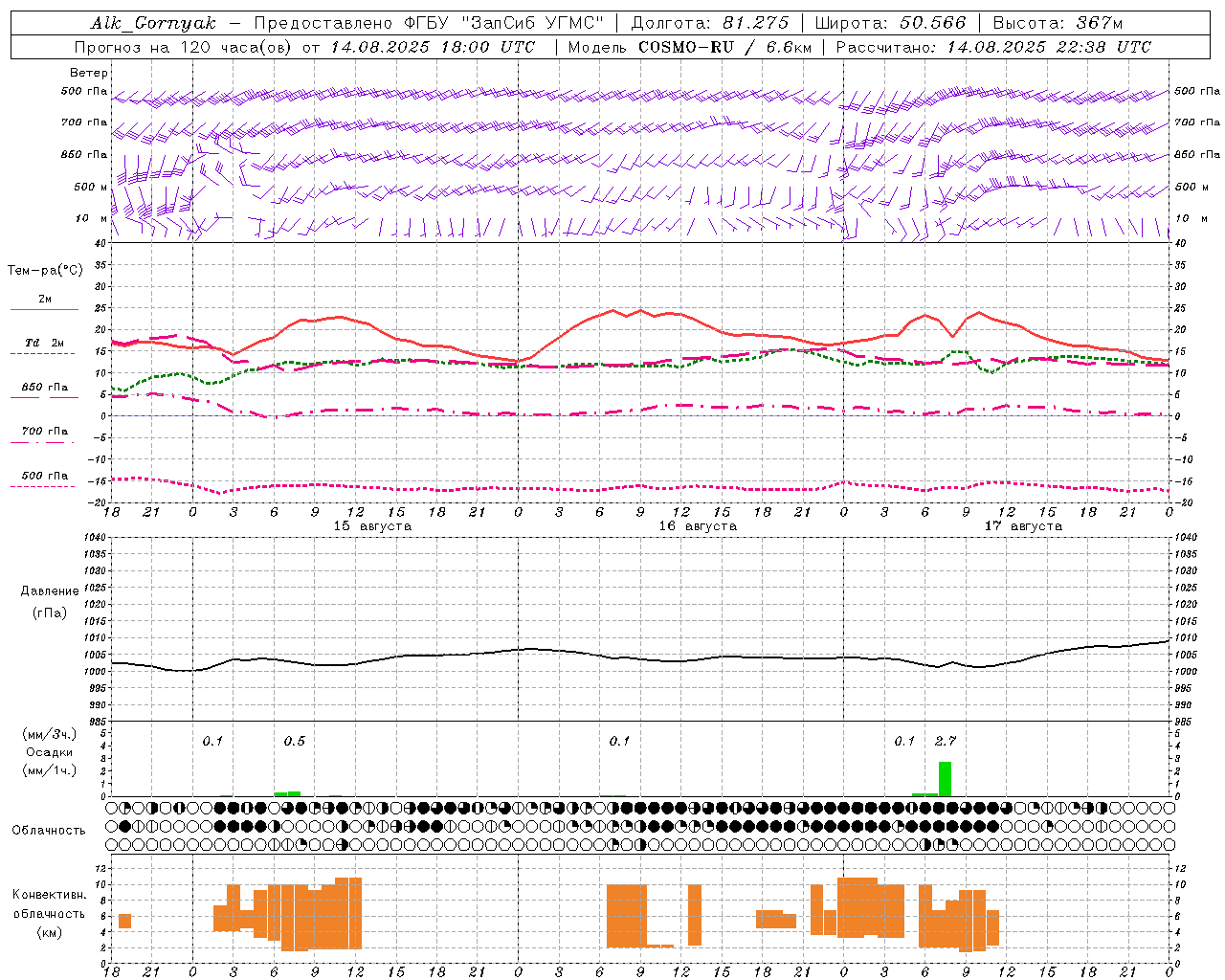Click the Конвективн. panel label
This screenshot has width=1225, height=980.
[x=49, y=895]
